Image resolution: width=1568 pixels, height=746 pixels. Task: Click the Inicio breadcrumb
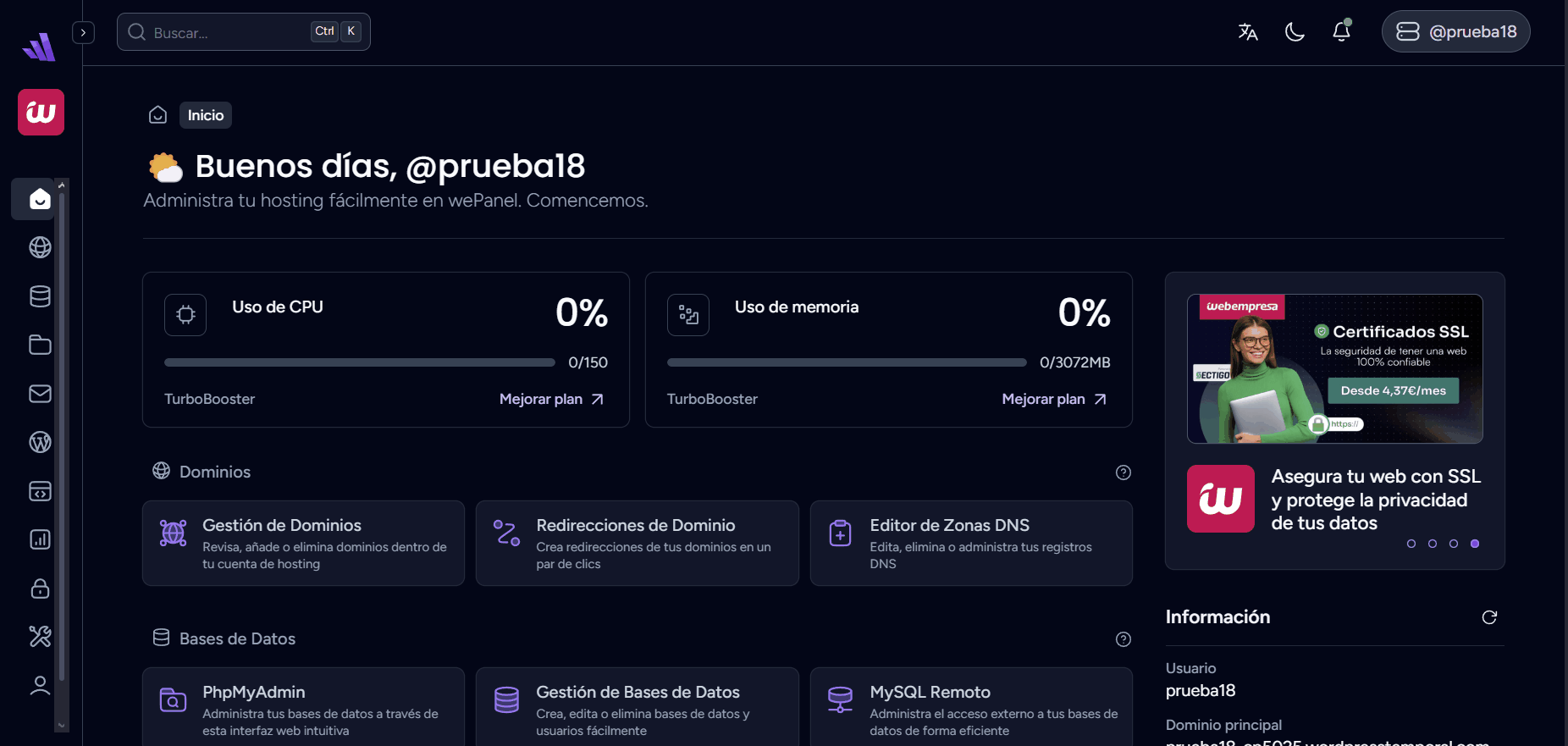206,115
